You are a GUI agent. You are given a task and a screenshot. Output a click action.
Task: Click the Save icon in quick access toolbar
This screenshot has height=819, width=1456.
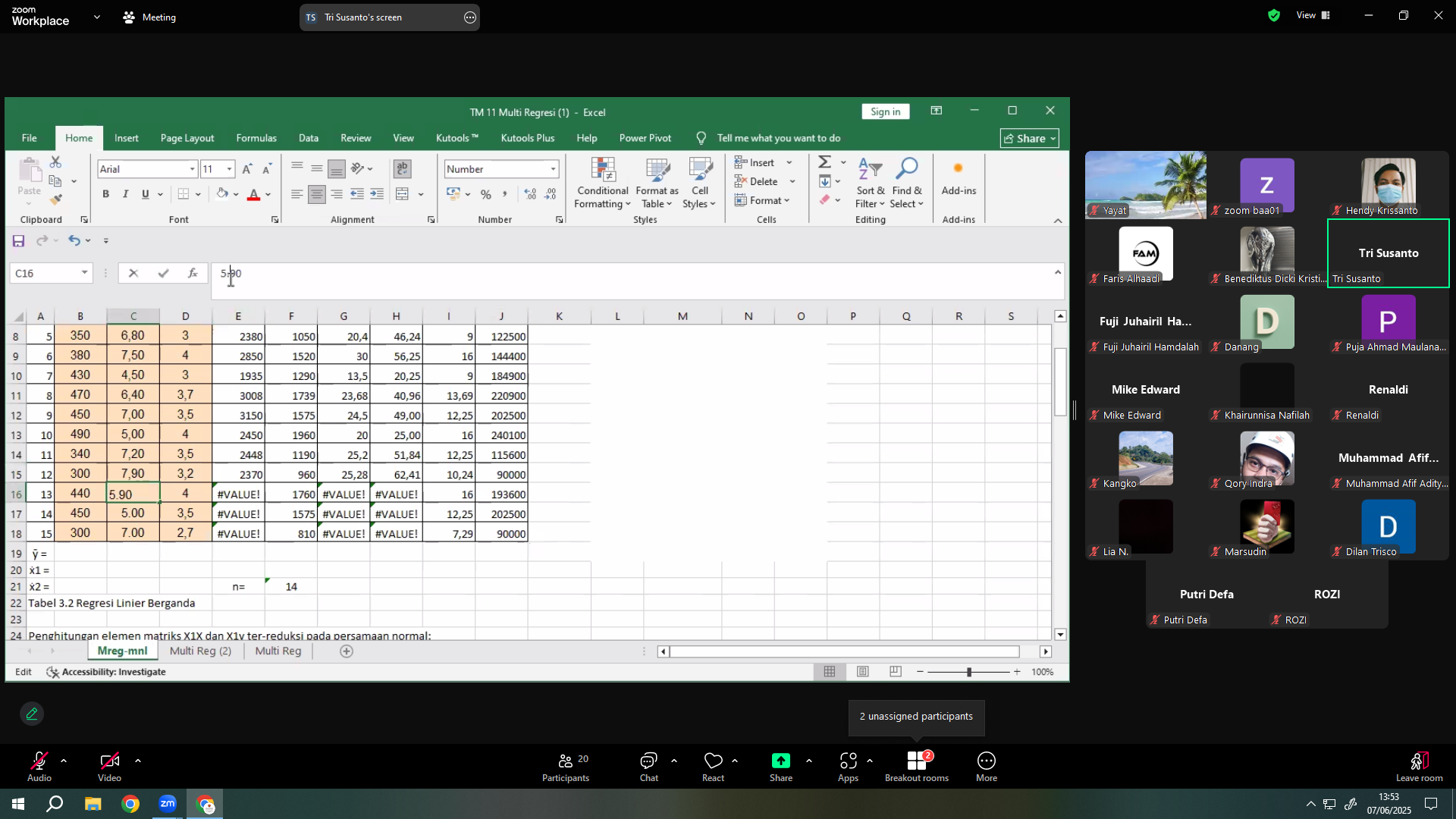coord(19,241)
